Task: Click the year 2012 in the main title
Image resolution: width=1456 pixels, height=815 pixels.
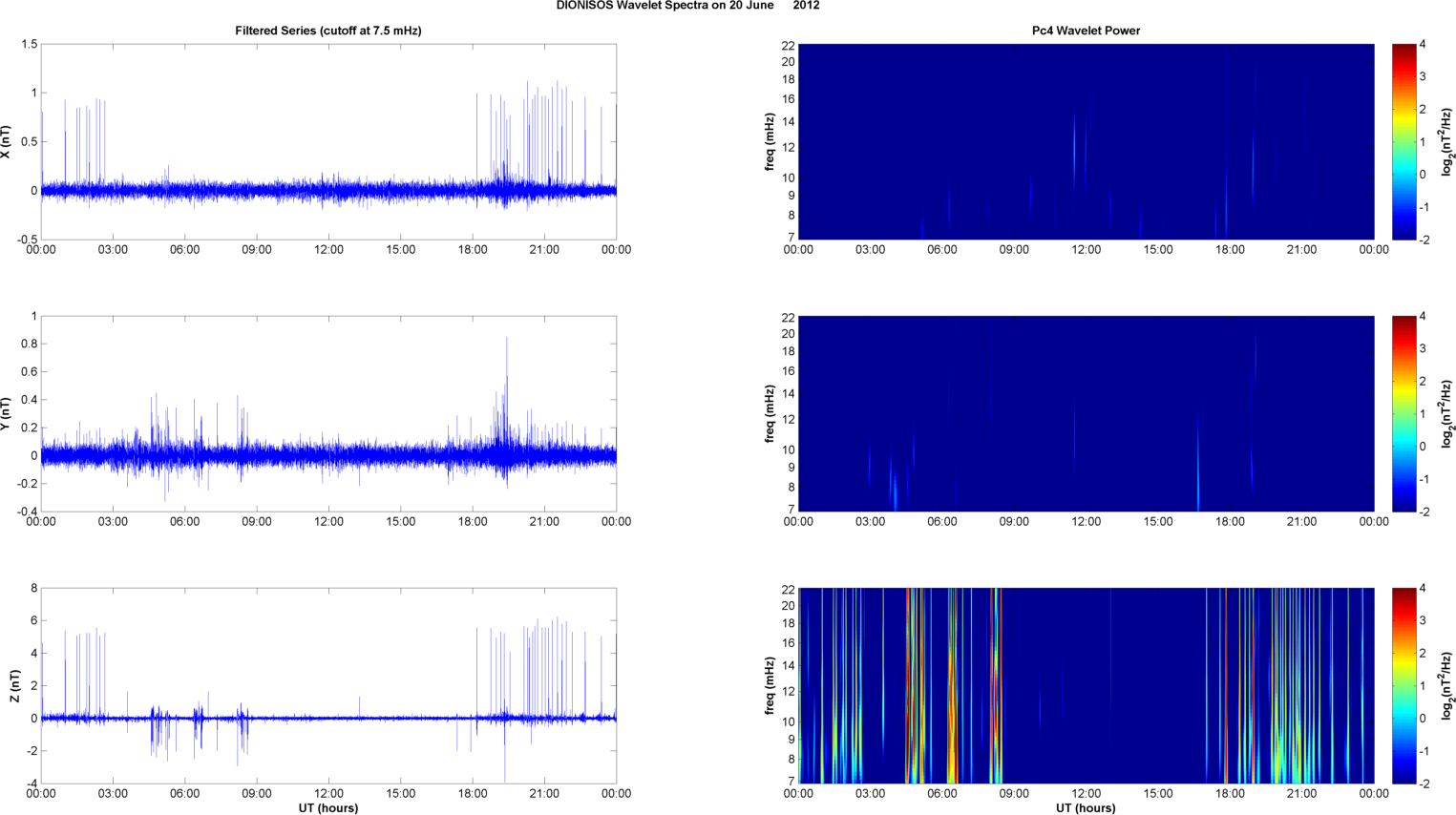Action: (806, 6)
